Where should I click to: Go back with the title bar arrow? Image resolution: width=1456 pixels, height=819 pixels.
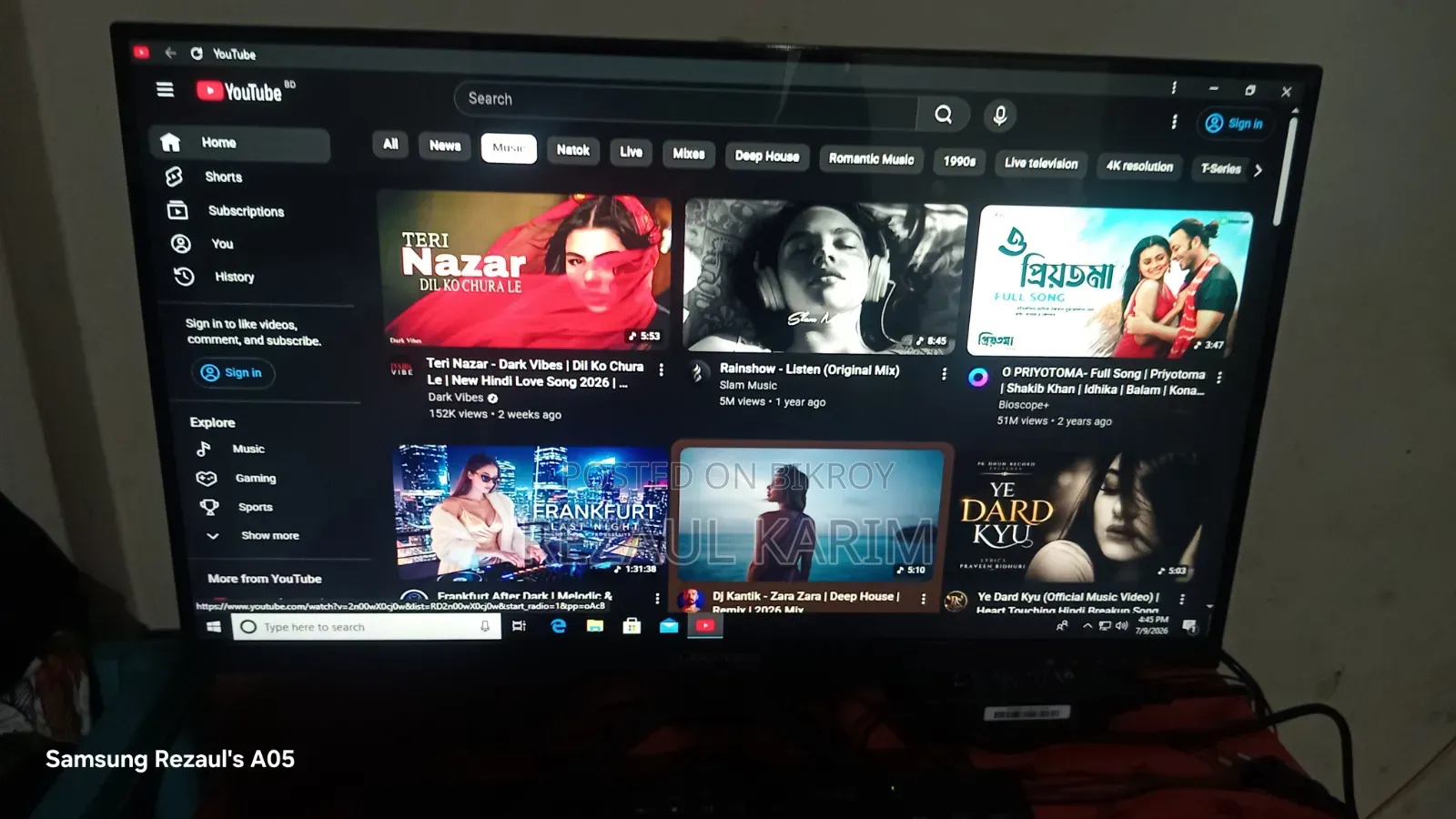click(x=170, y=53)
